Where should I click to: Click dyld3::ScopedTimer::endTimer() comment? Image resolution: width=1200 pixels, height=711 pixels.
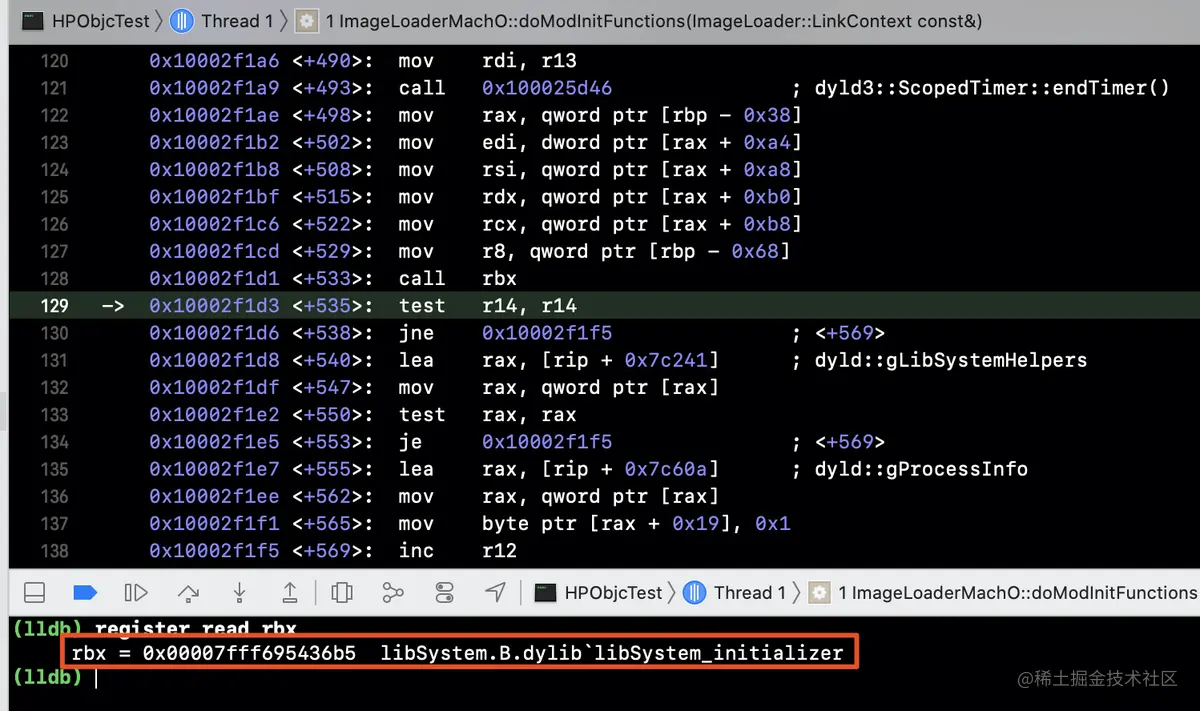pos(992,88)
